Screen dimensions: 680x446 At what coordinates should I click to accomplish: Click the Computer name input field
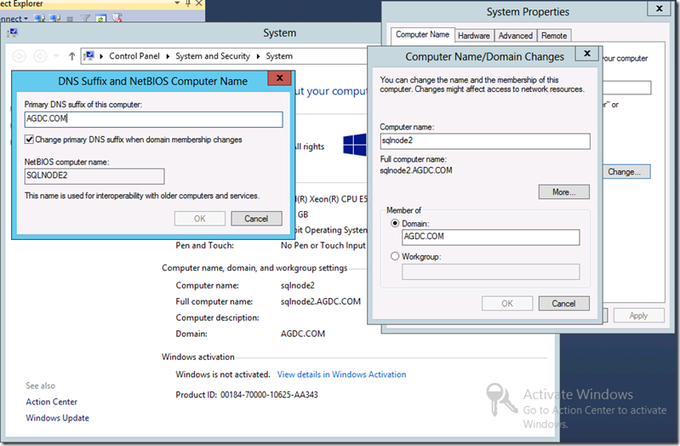485,141
